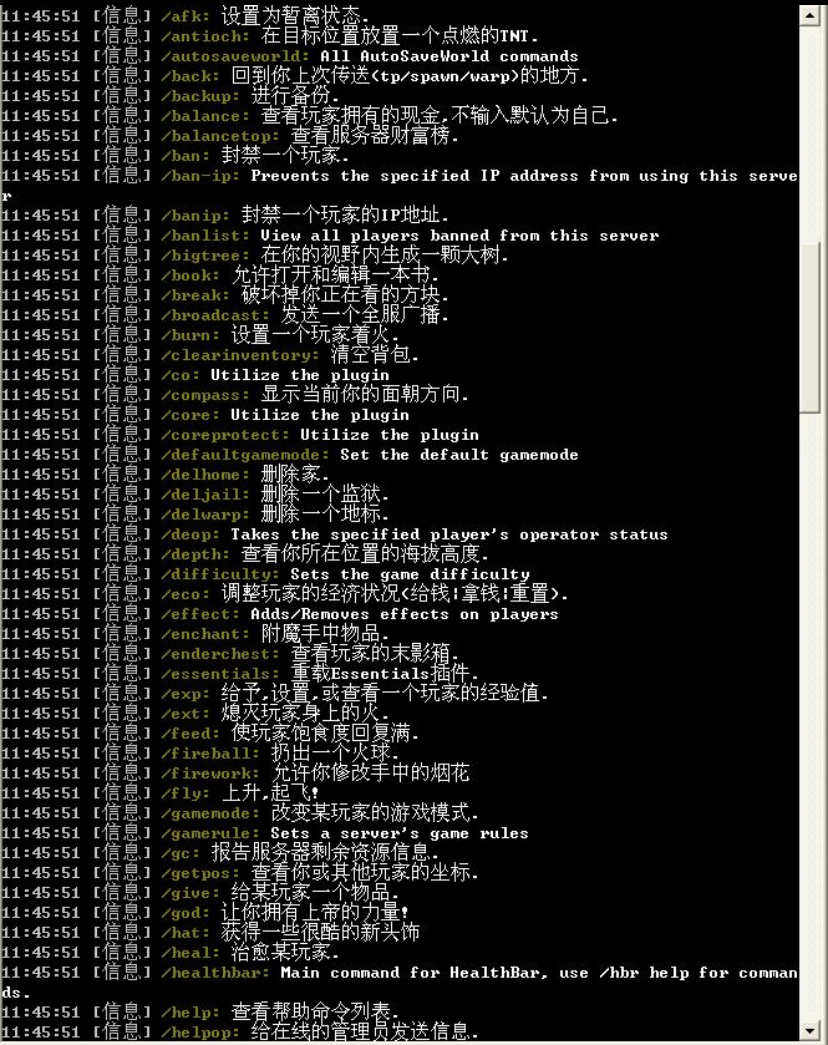
Task: Click the /fly command text
Action: [185, 794]
